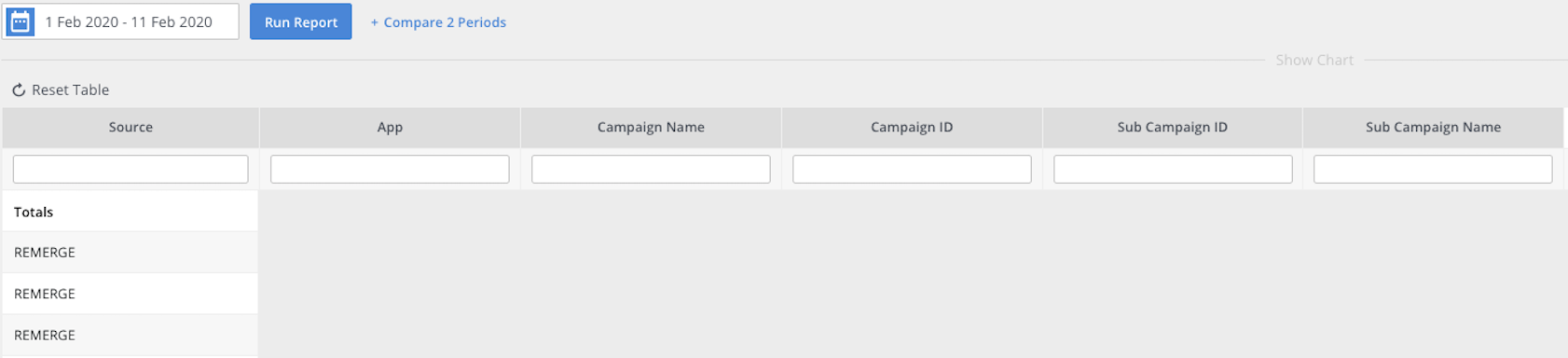Click the Sub Campaign ID column header
Screen dimensions: 1568x358
click(1173, 127)
